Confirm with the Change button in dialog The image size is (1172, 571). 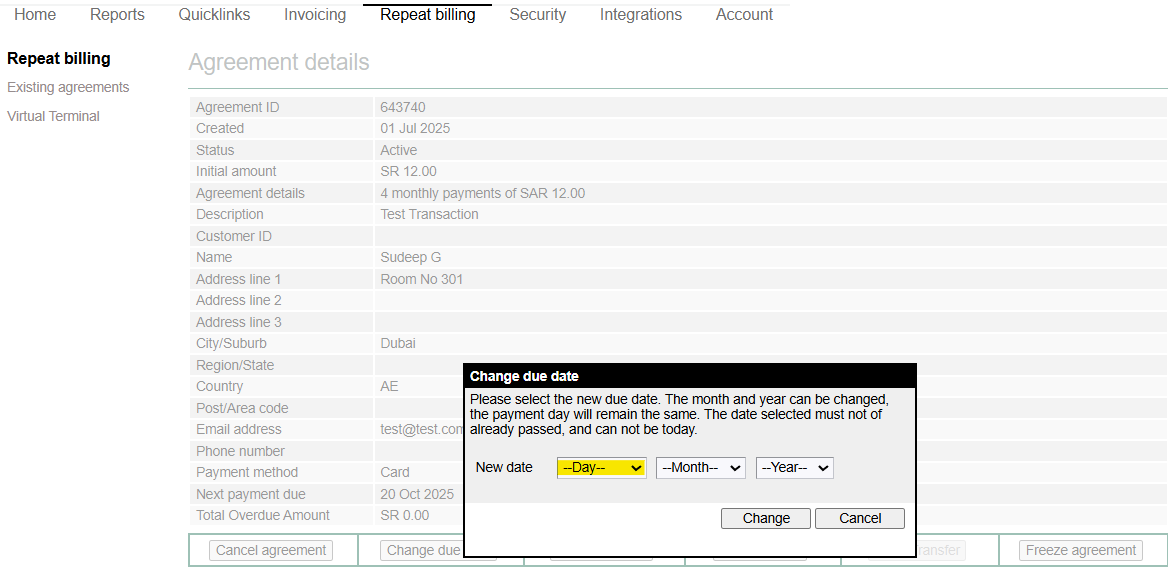pos(766,518)
